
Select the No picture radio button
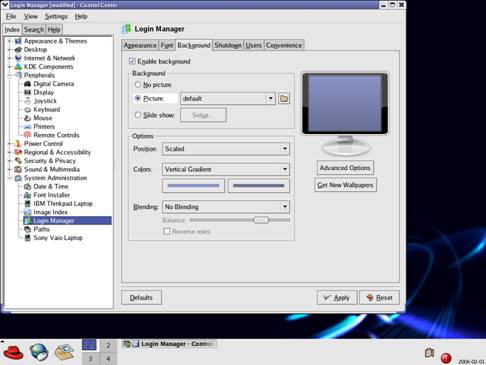(138, 85)
